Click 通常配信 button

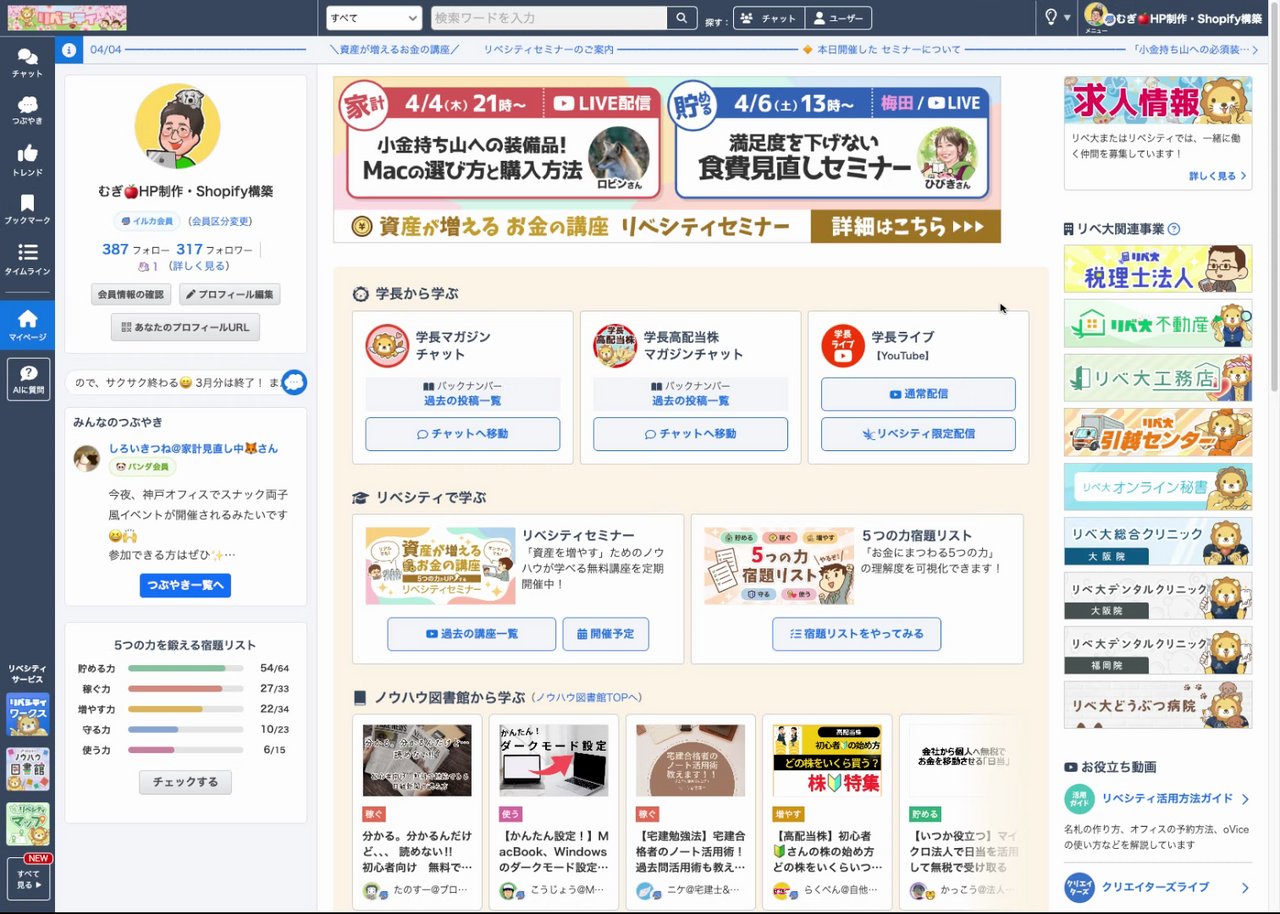(x=918, y=394)
